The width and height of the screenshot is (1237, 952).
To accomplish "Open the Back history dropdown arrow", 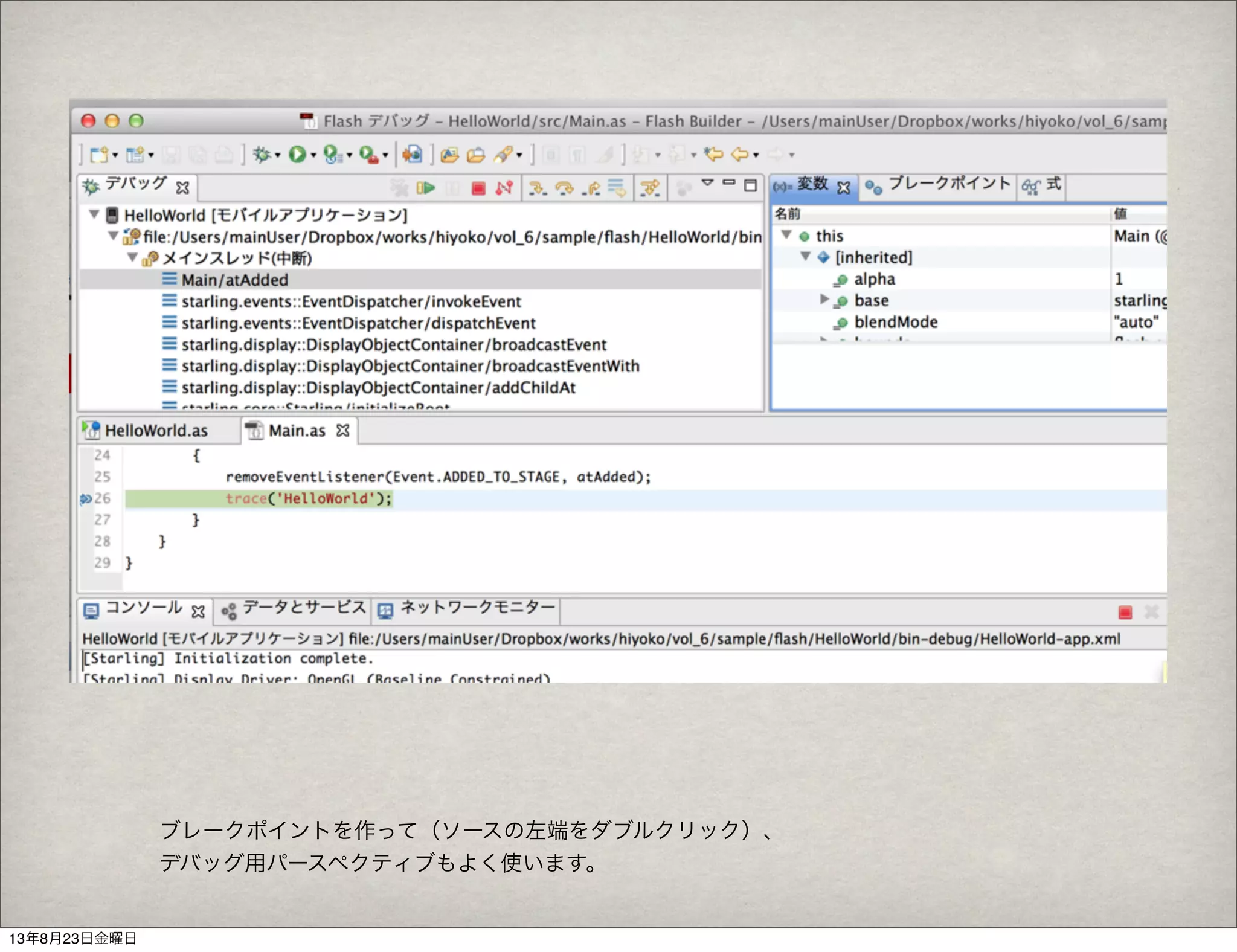I will (x=756, y=156).
